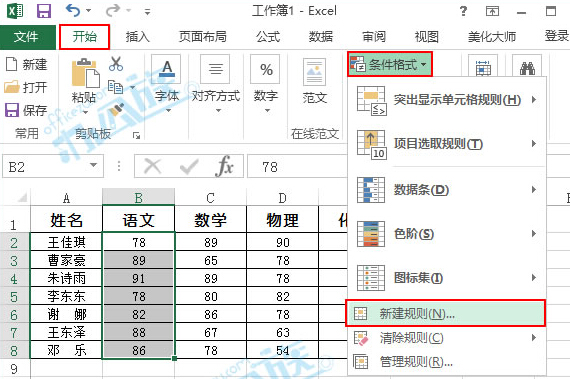Expand the Name Box dropdown arrow
The width and height of the screenshot is (570, 379).
tap(93, 165)
